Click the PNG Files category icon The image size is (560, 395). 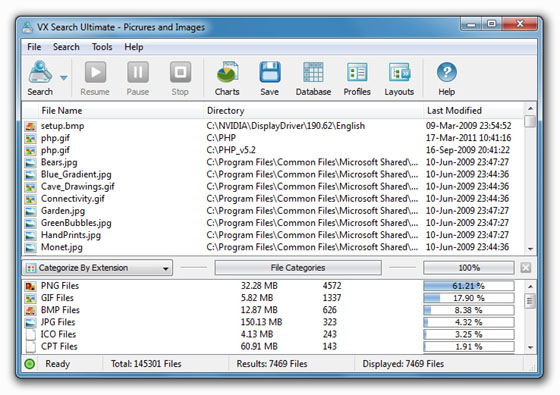point(30,286)
